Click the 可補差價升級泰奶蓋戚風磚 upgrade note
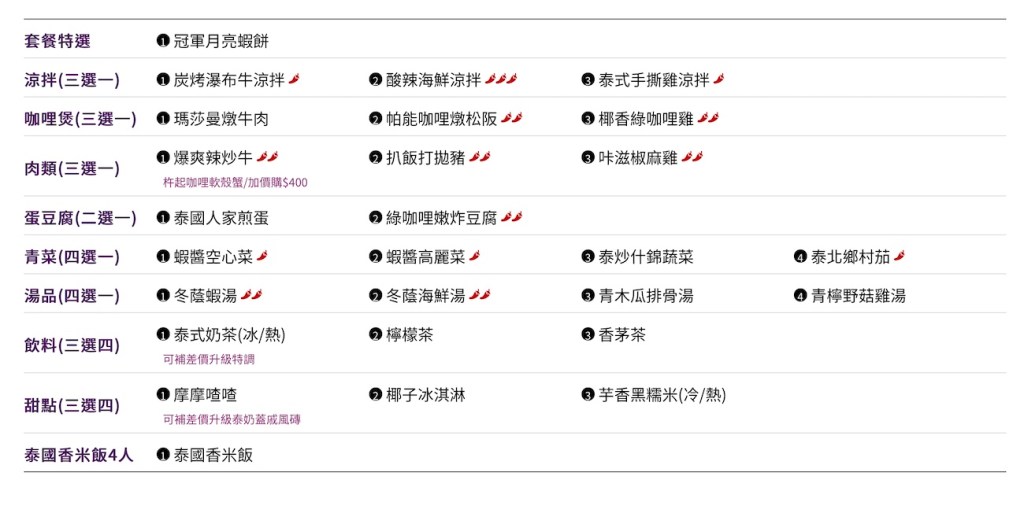 pos(231,420)
